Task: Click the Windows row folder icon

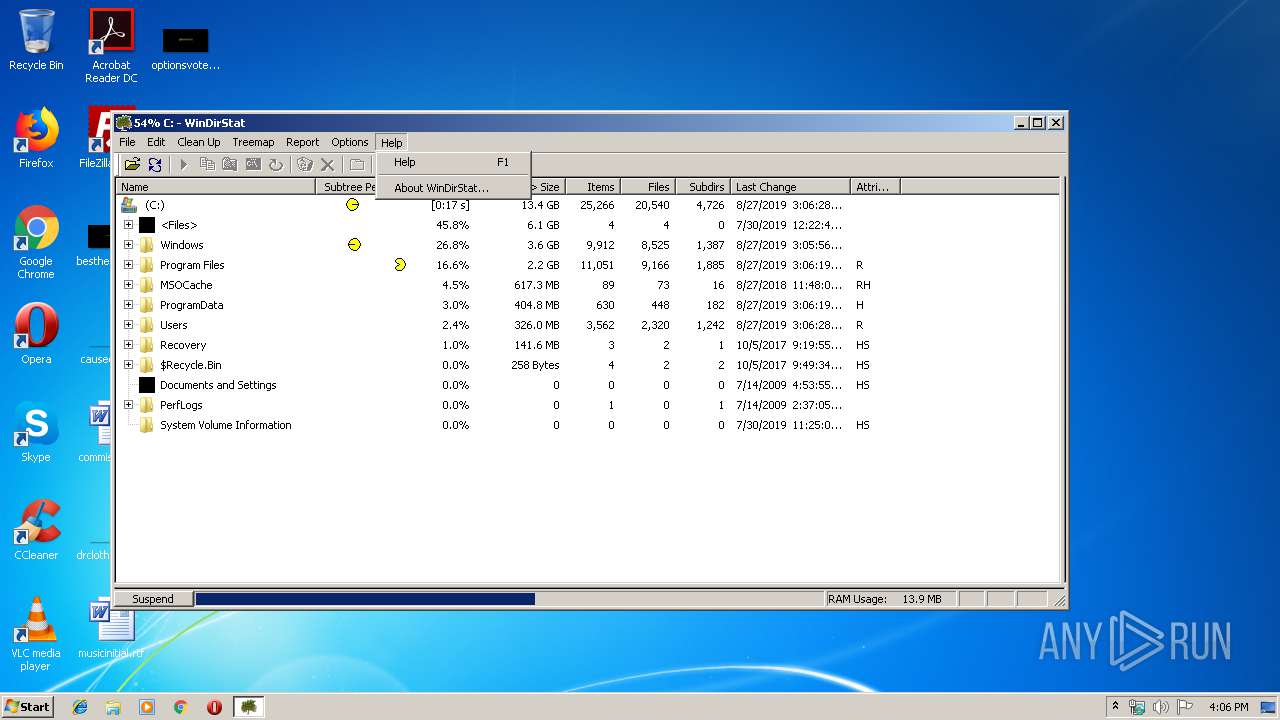Action: point(147,245)
